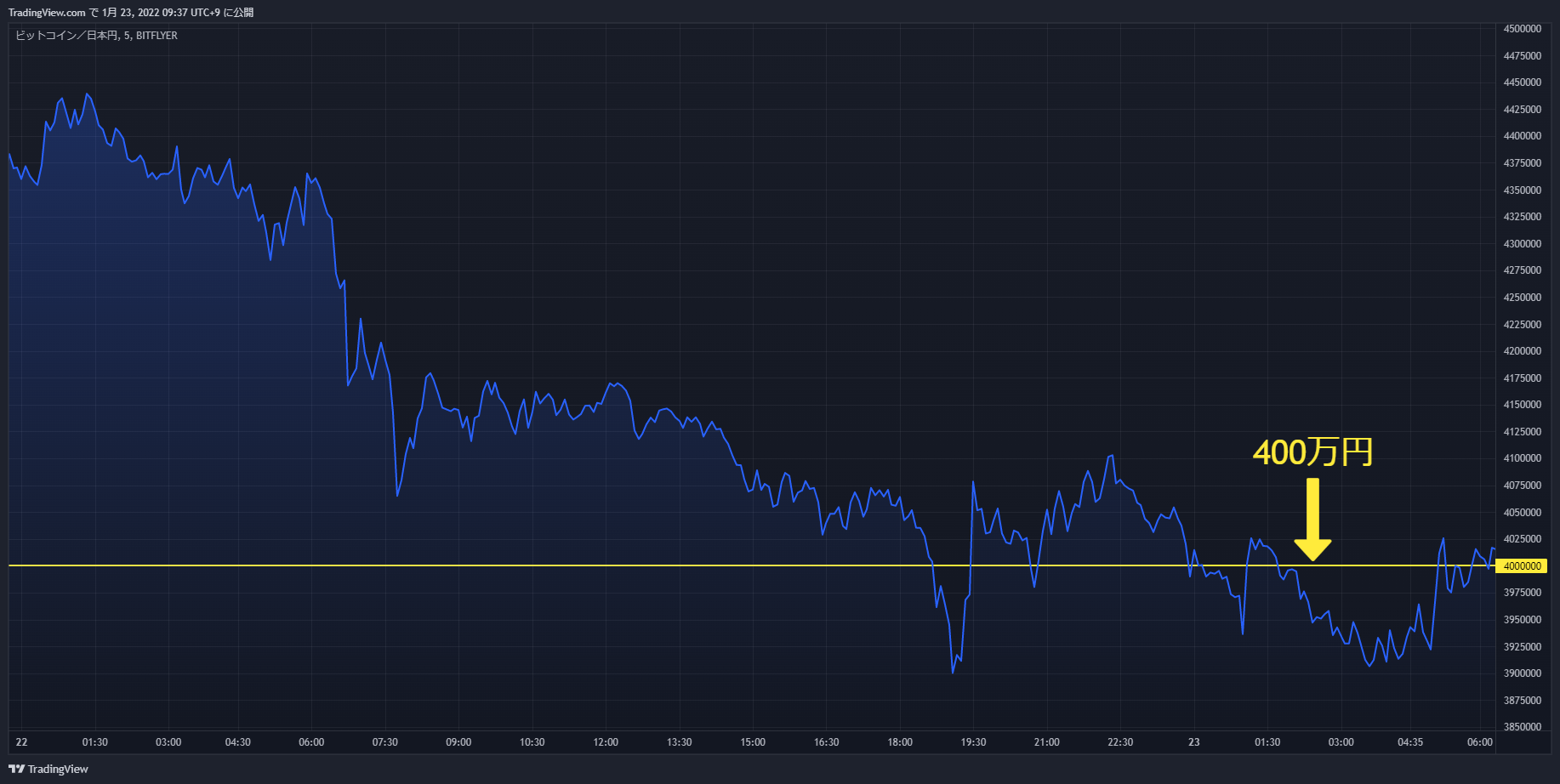Click the yellow 4000000 price label

[1522, 566]
